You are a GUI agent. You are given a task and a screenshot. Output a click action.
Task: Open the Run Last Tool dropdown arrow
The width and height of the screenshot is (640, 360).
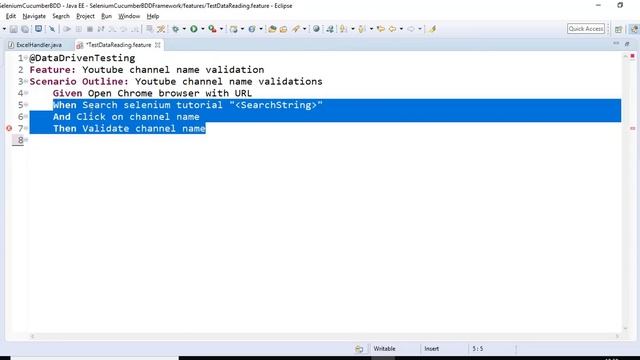(x=221, y=29)
